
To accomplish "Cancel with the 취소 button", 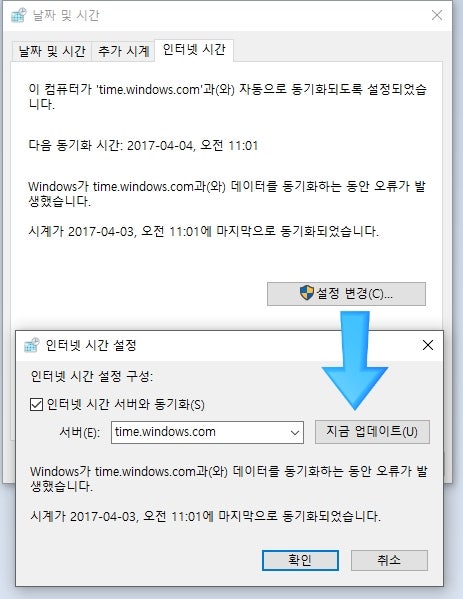I will [x=389, y=560].
